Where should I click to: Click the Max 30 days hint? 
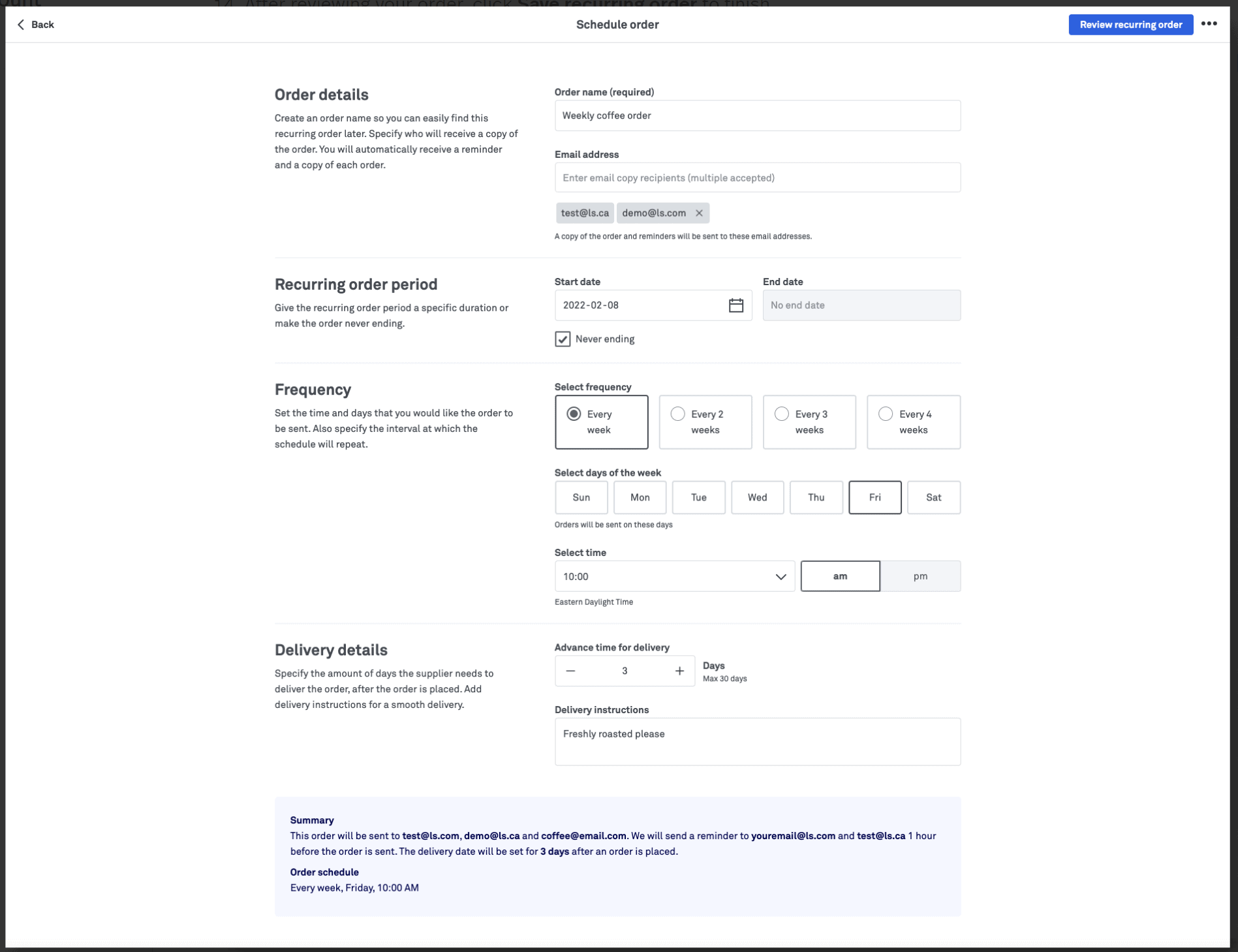tap(725, 679)
